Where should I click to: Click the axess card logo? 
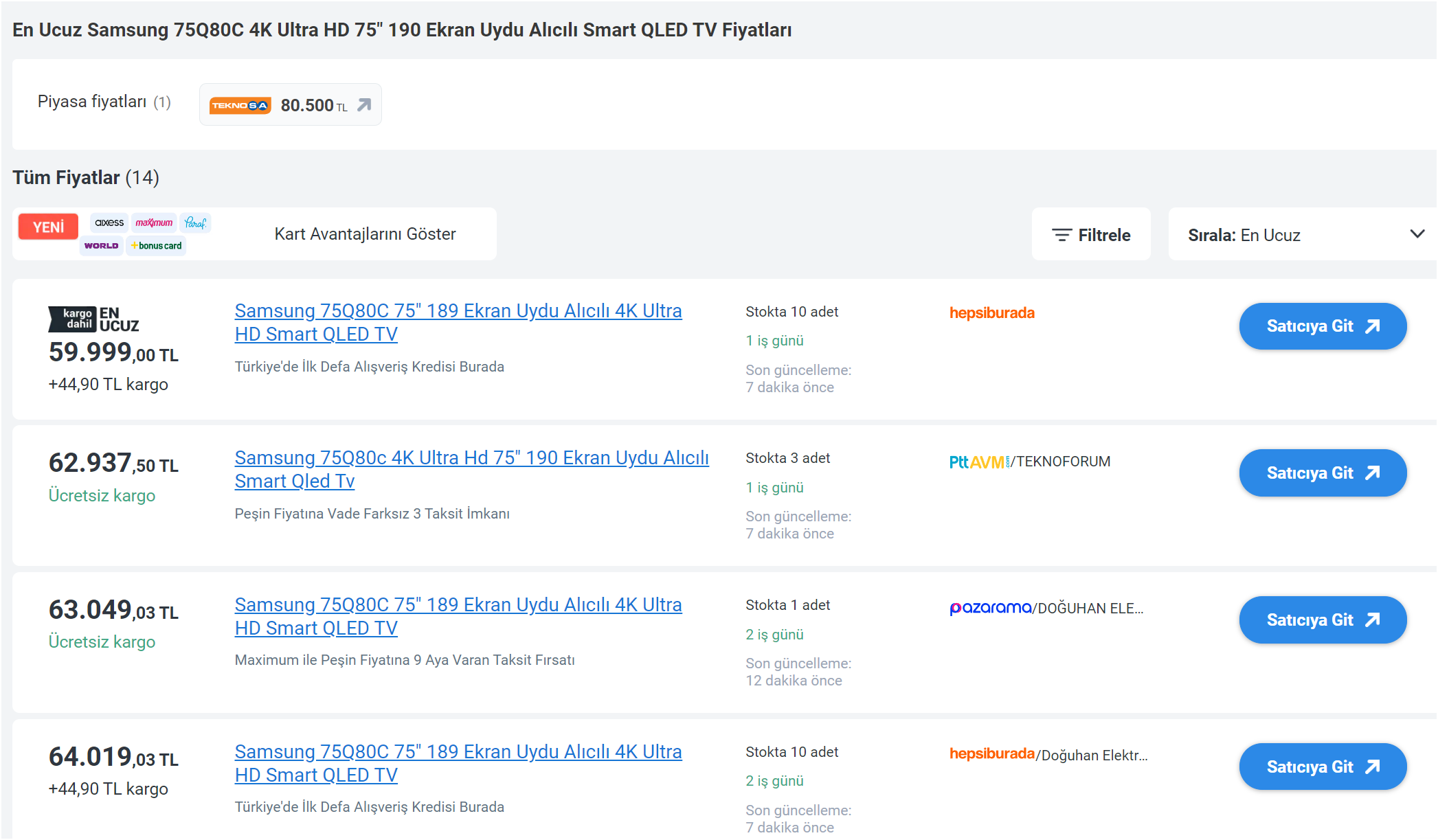tap(109, 223)
